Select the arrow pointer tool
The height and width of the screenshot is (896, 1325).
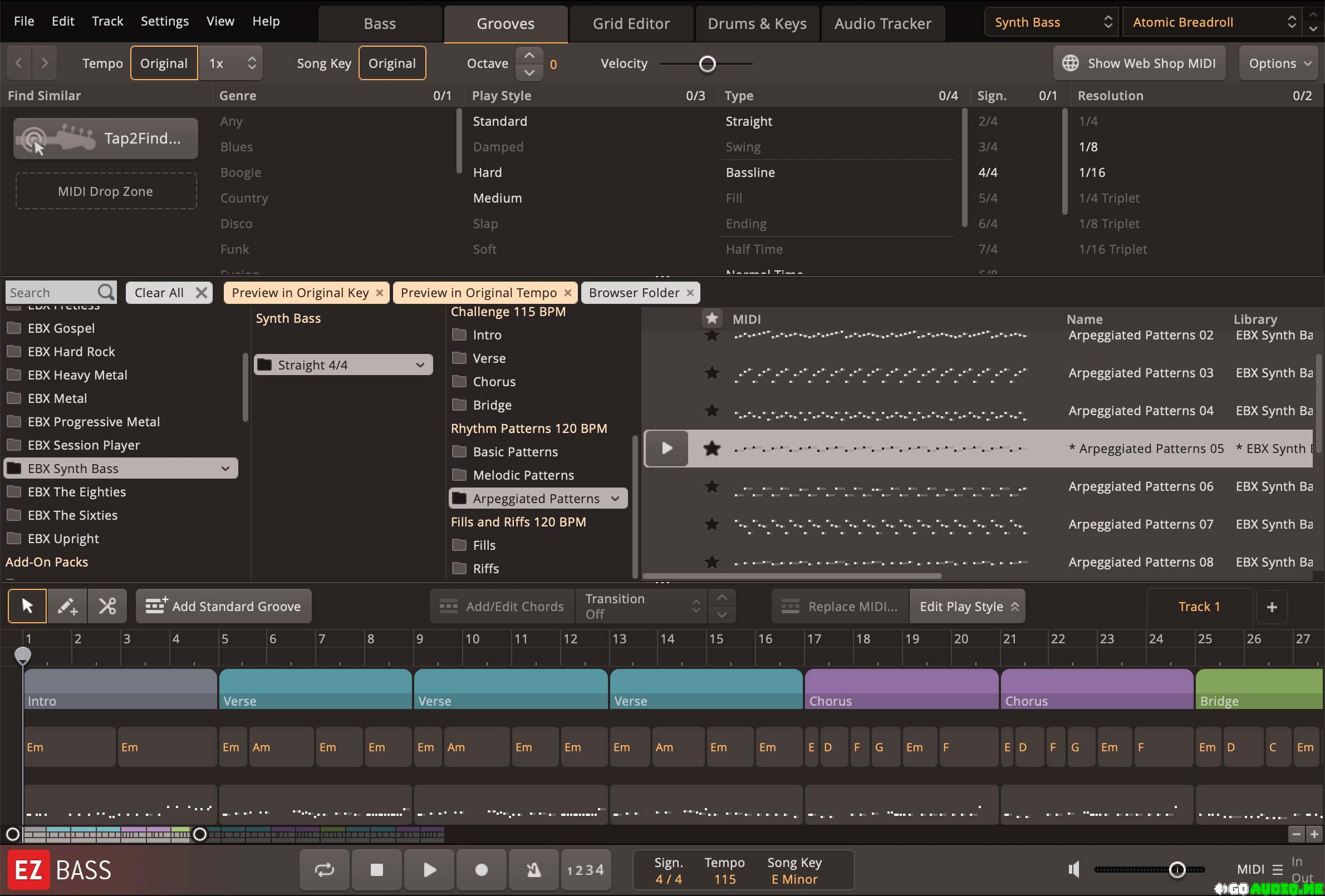[27, 606]
